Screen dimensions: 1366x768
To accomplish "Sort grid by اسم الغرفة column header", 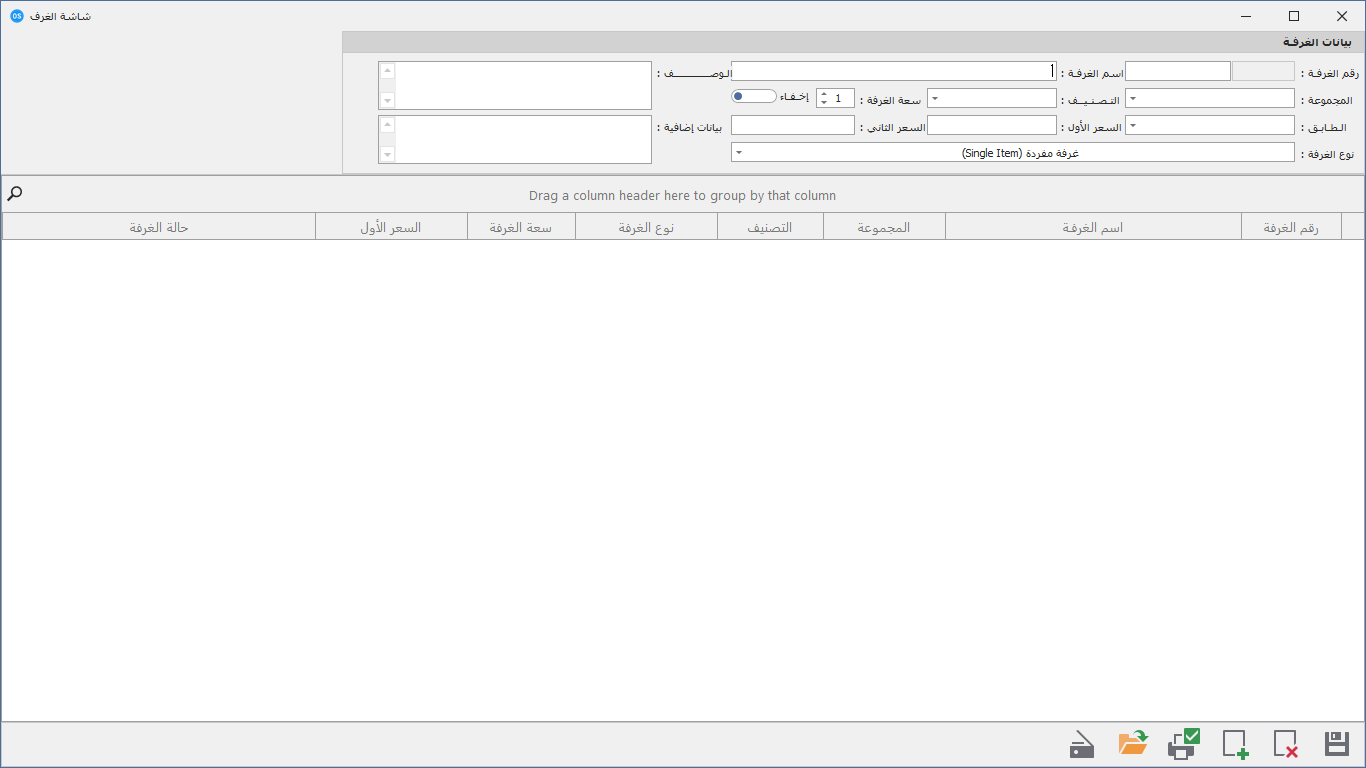I will [x=1093, y=227].
